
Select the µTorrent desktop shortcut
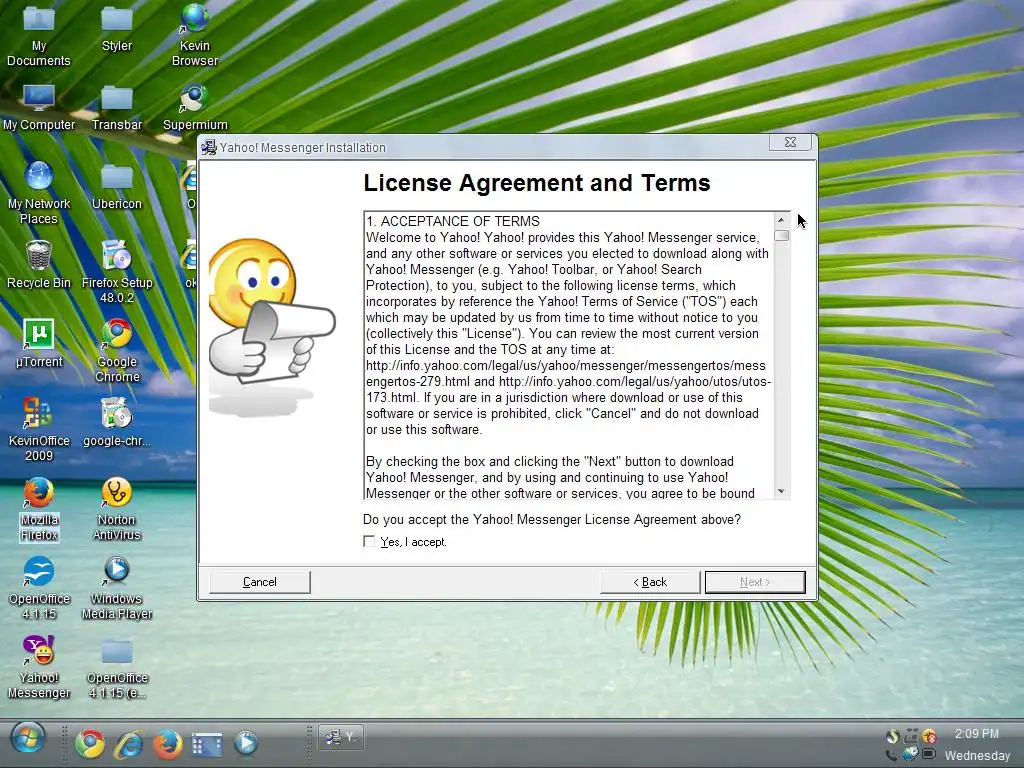click(39, 345)
